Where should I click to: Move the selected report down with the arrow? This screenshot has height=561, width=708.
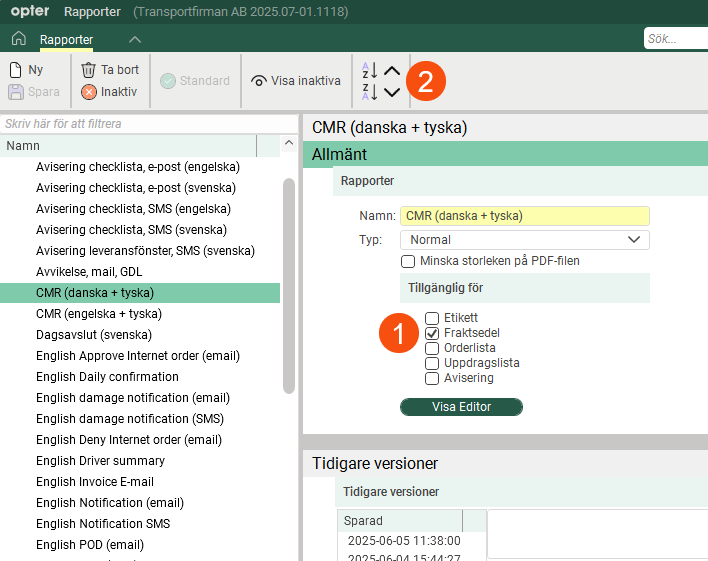click(x=392, y=92)
